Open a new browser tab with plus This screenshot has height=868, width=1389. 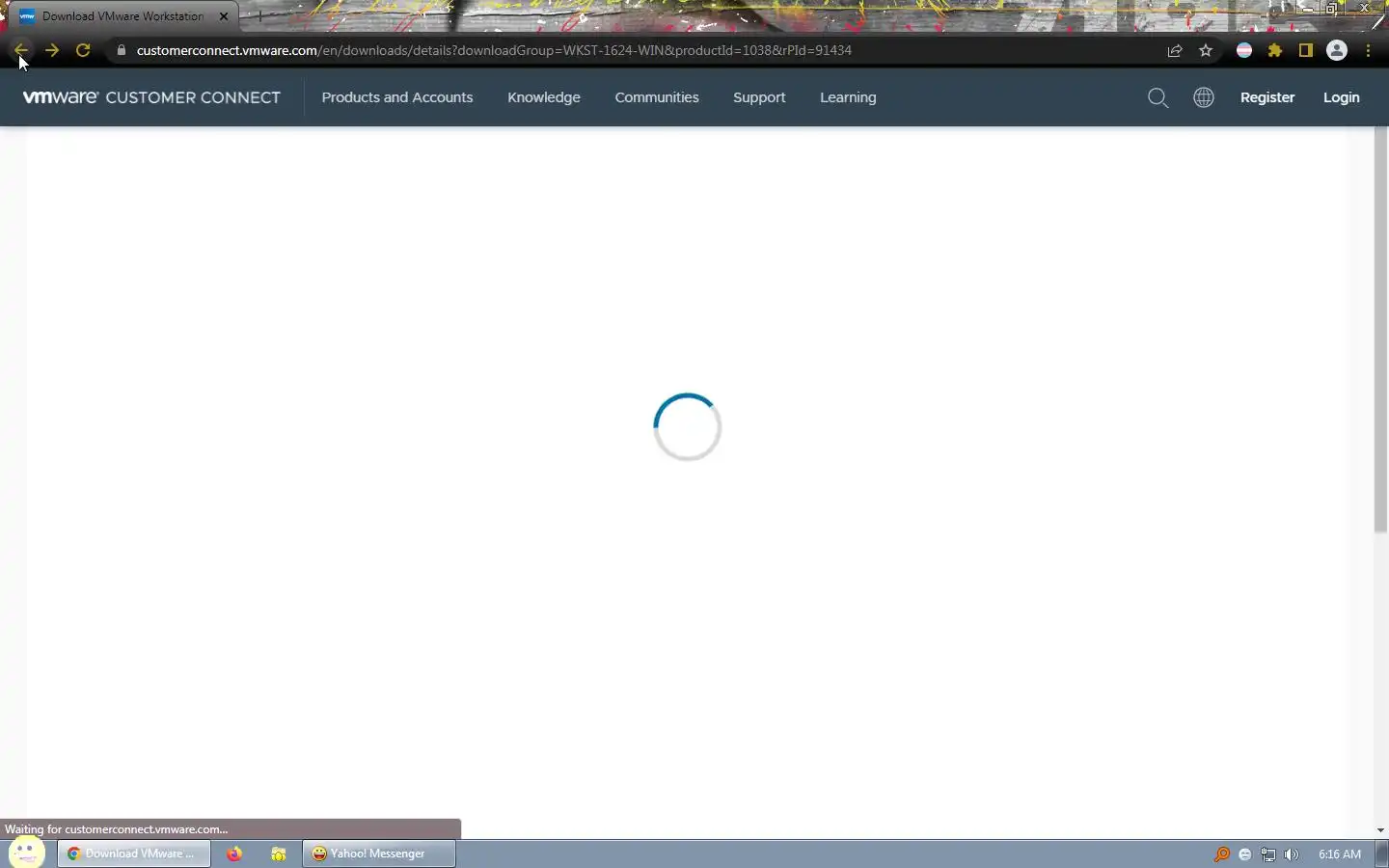pos(259,16)
